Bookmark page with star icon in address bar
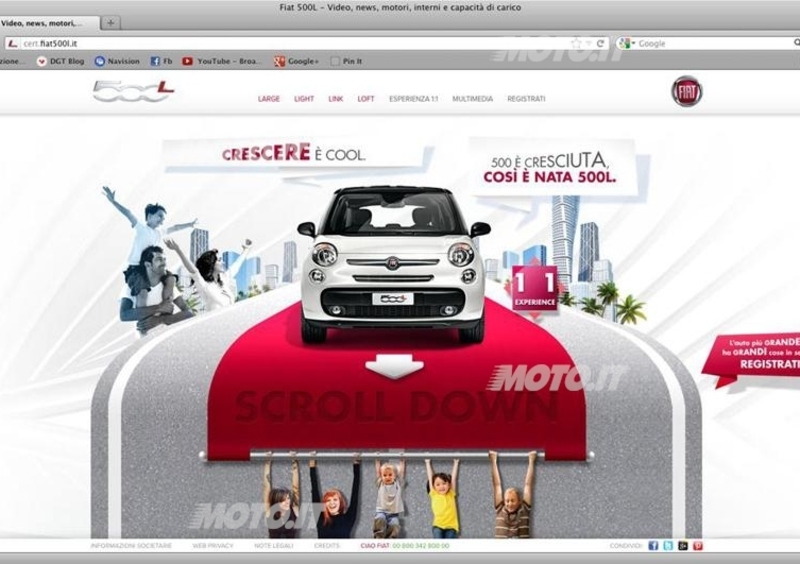This screenshot has width=800, height=564. pos(576,43)
